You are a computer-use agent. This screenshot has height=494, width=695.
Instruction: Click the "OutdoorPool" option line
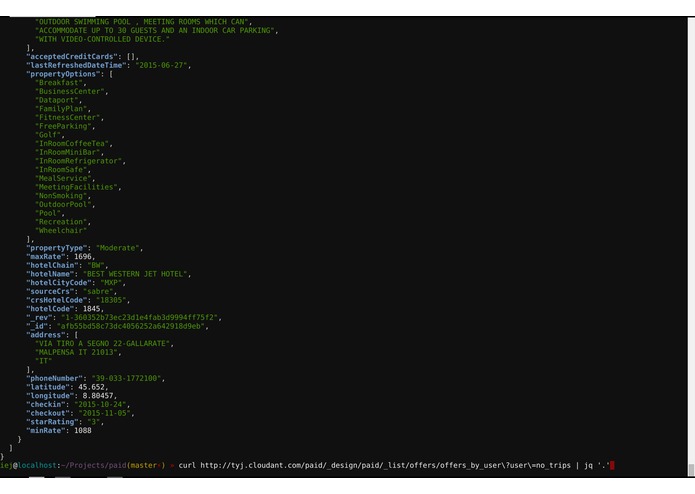[x=65, y=204]
